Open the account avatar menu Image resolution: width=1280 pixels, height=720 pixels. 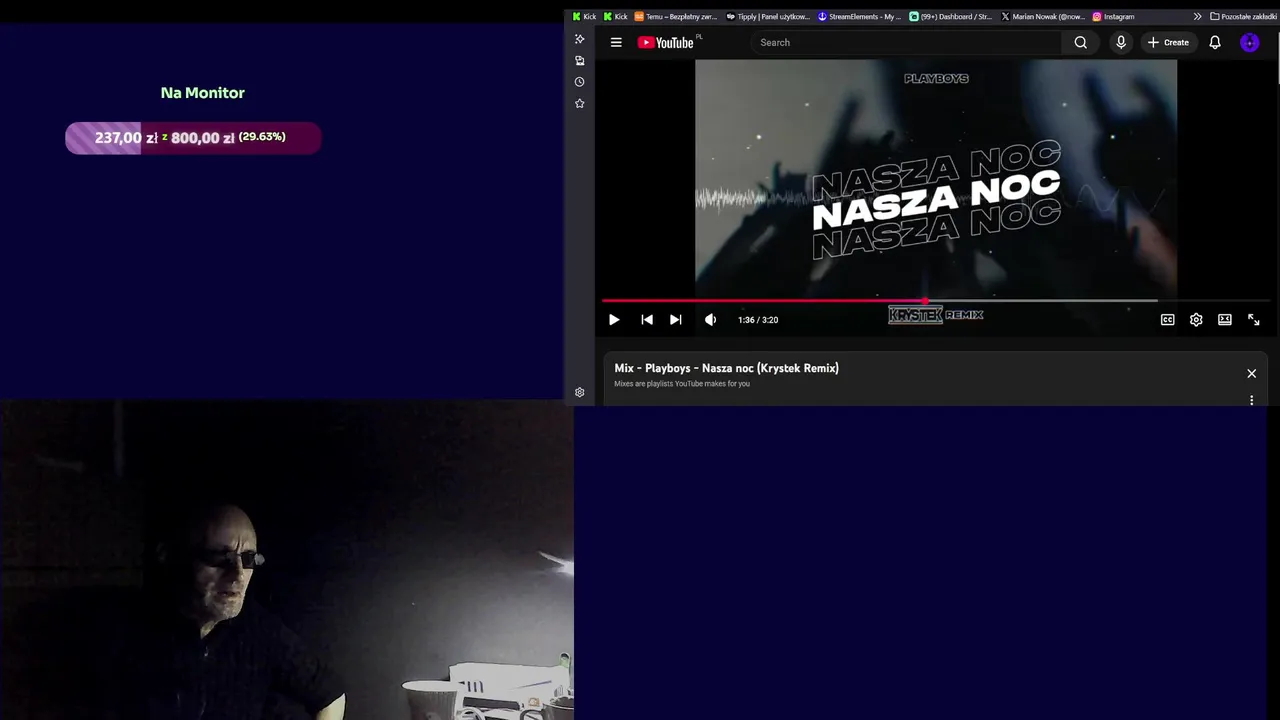[1249, 42]
